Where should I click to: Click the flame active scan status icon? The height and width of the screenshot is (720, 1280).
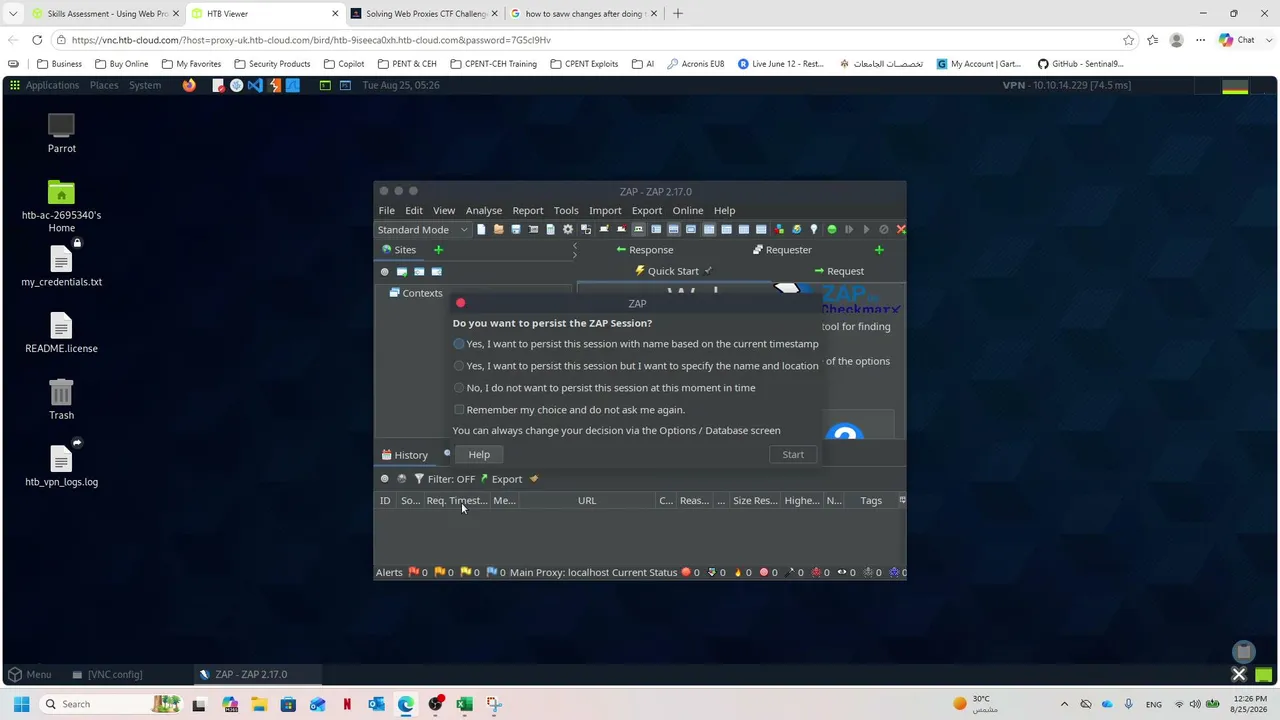[738, 572]
